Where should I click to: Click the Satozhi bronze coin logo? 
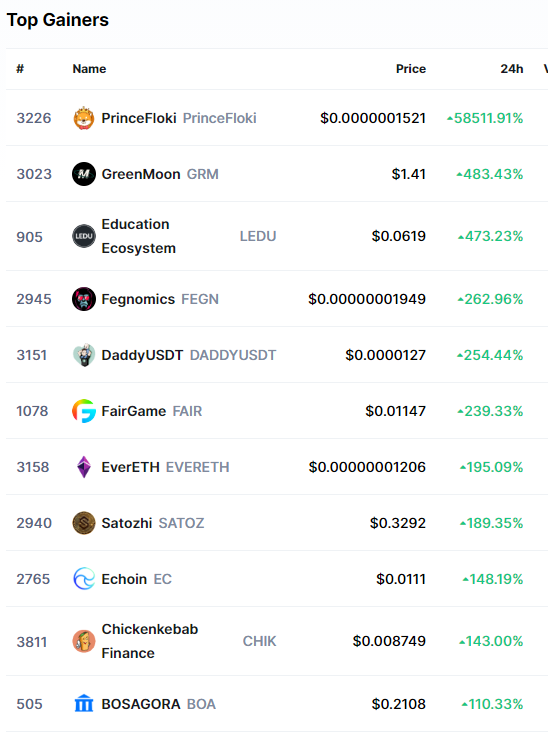coord(84,523)
